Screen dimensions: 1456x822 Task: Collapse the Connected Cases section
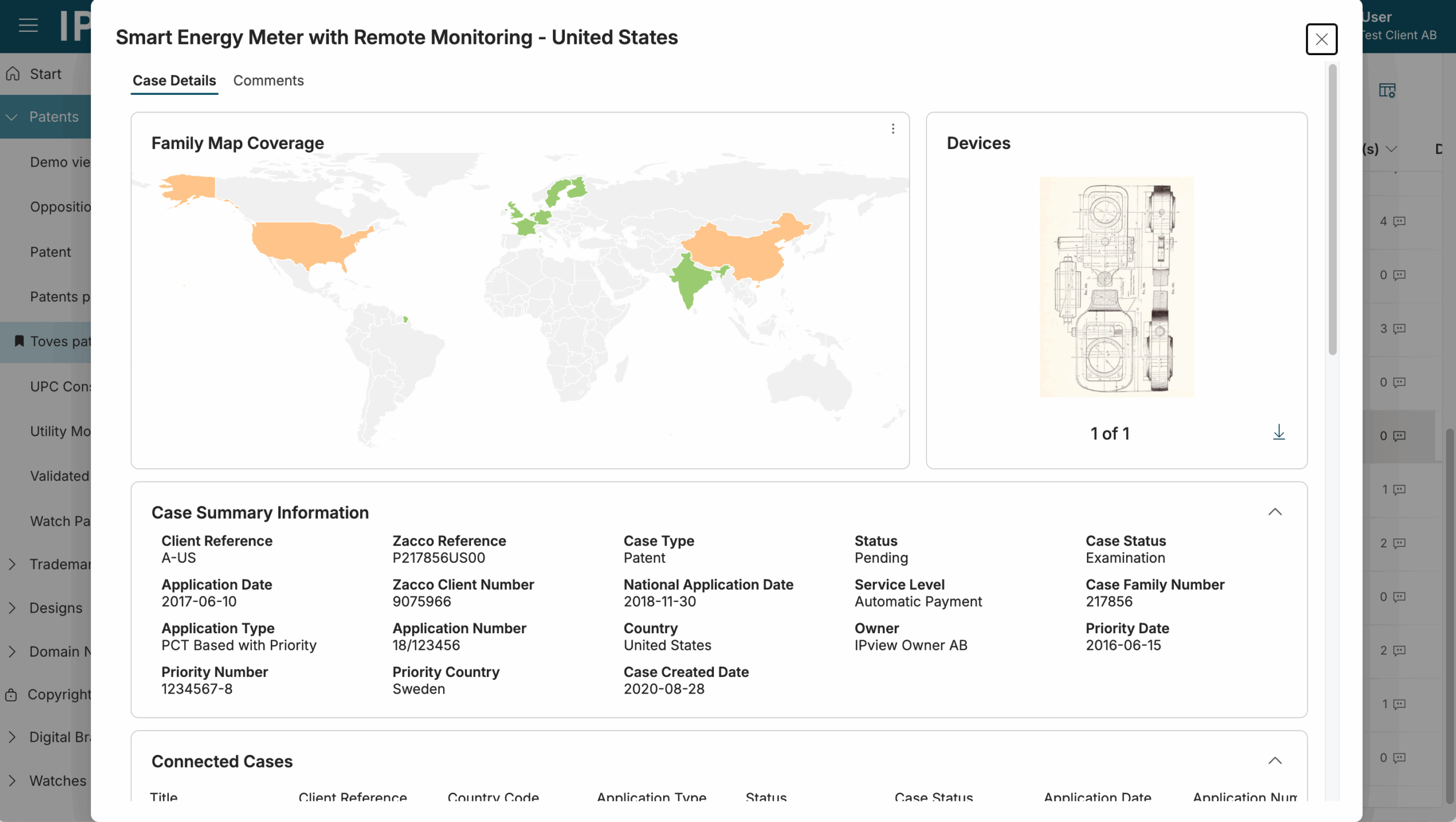point(1275,761)
